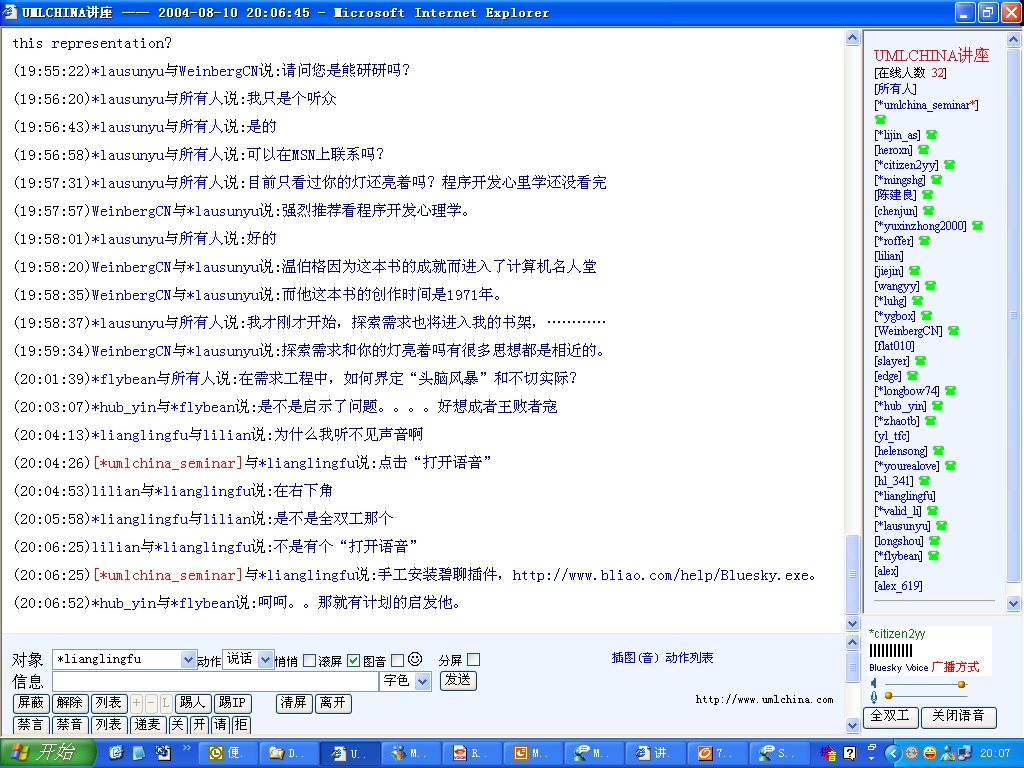This screenshot has width=1024, height=768.
Task: Expand quick launch overflow chevron
Action: pos(187,748)
